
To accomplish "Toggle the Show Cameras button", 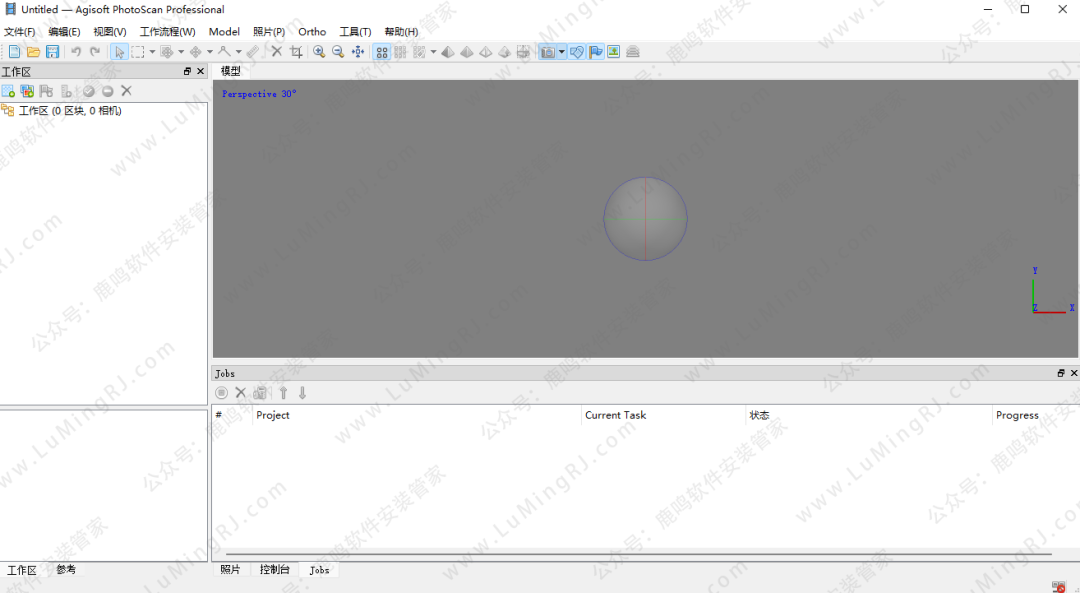I will click(547, 52).
